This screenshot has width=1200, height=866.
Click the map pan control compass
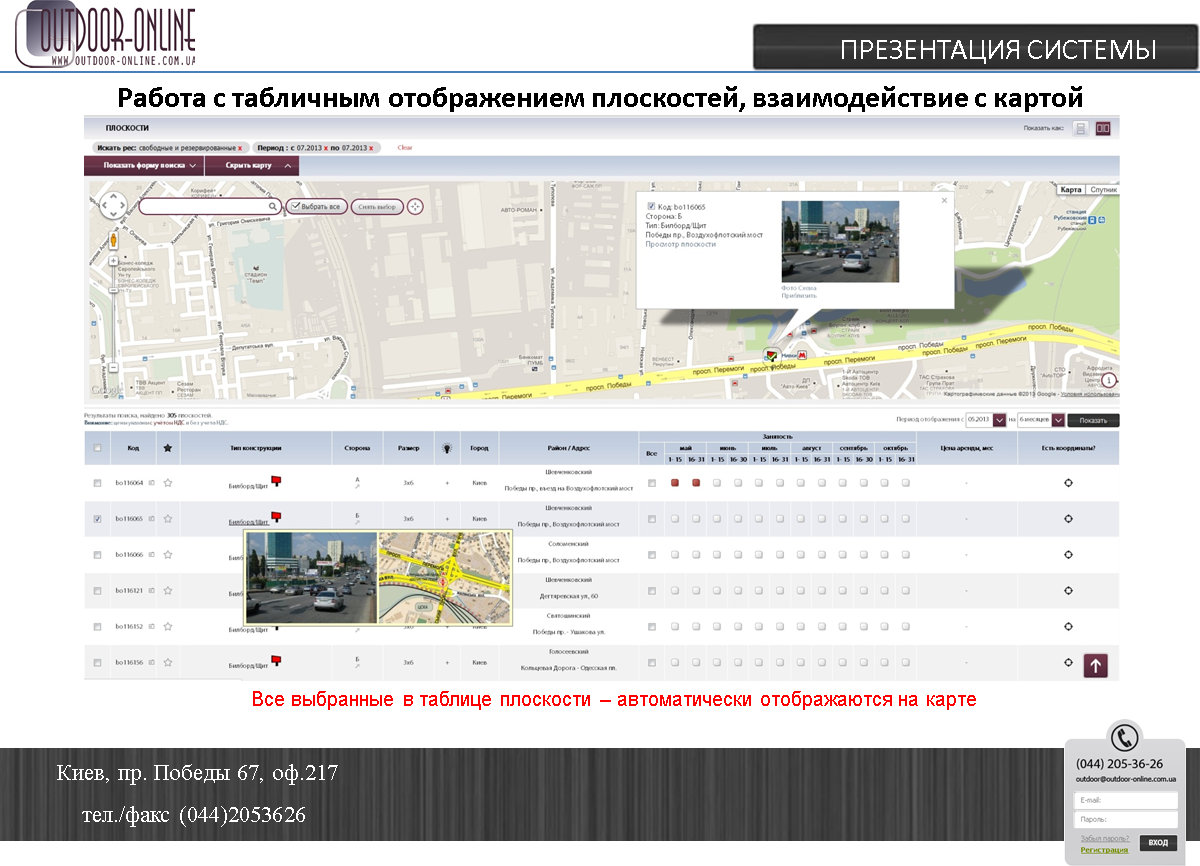point(113,206)
